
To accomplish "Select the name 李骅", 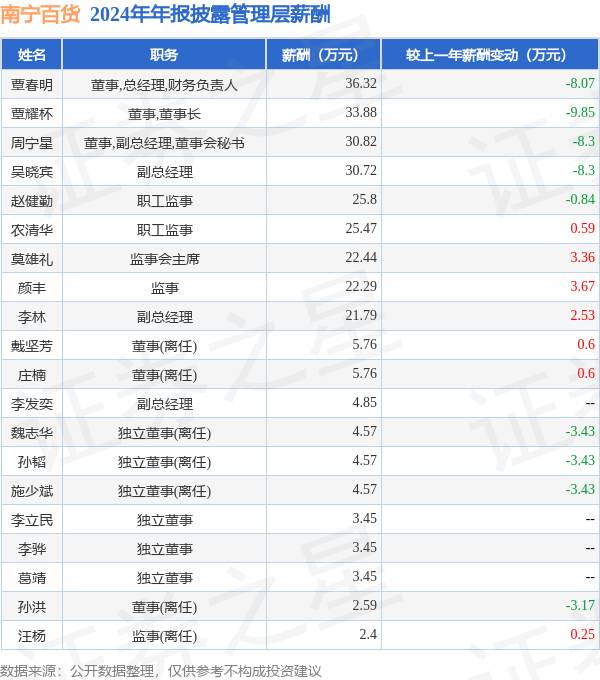I will pos(32,549).
